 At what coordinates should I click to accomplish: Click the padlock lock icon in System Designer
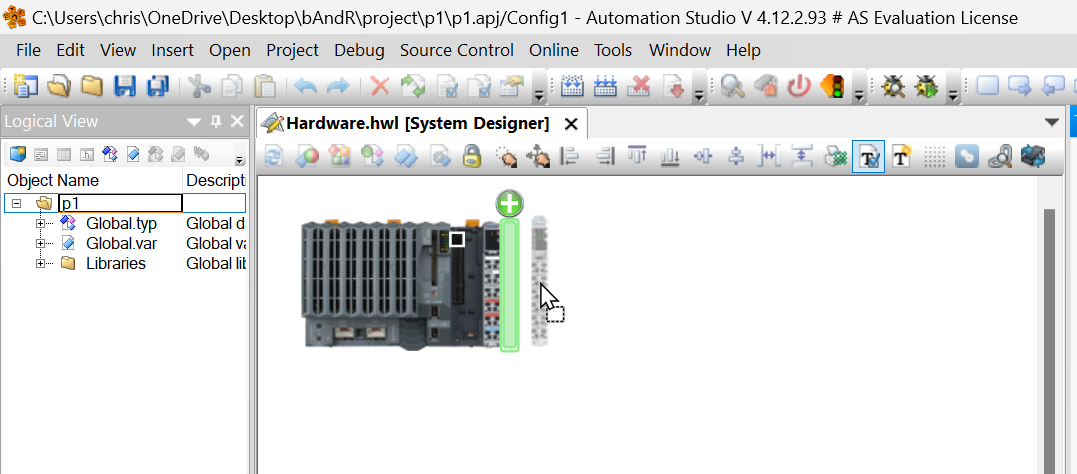click(471, 157)
